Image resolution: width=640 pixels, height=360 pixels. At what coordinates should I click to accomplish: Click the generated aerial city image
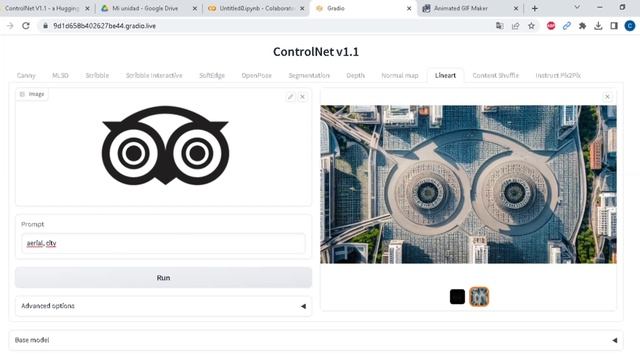468,184
